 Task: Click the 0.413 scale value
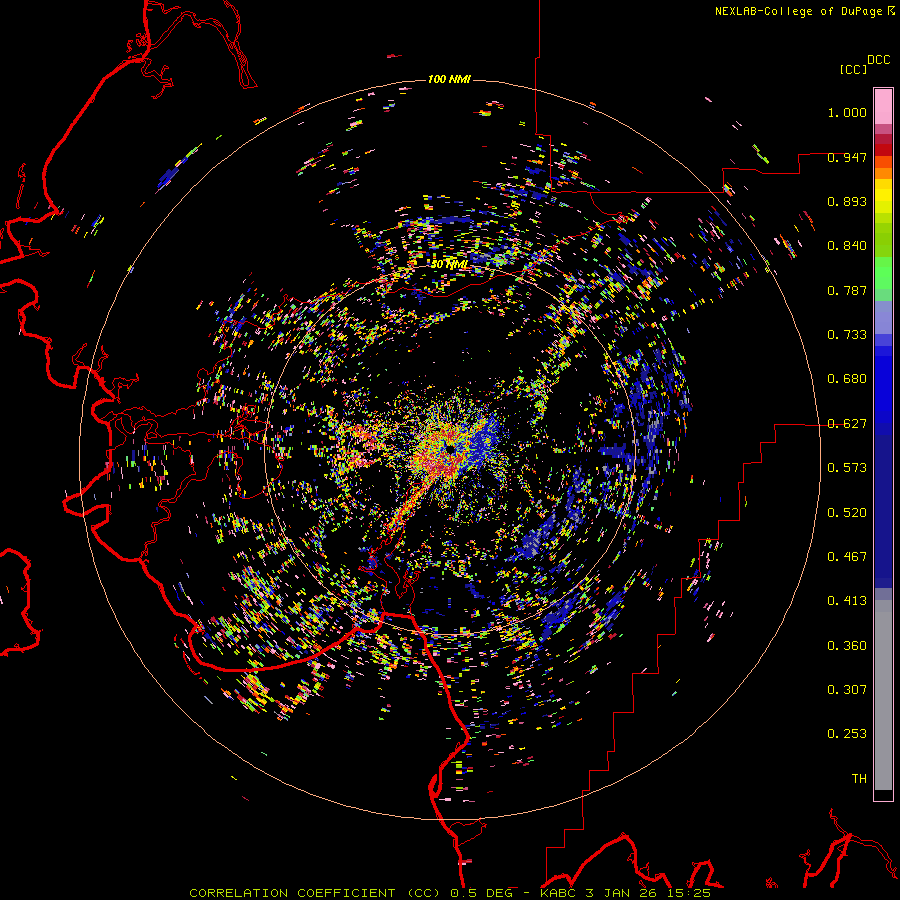(x=847, y=601)
